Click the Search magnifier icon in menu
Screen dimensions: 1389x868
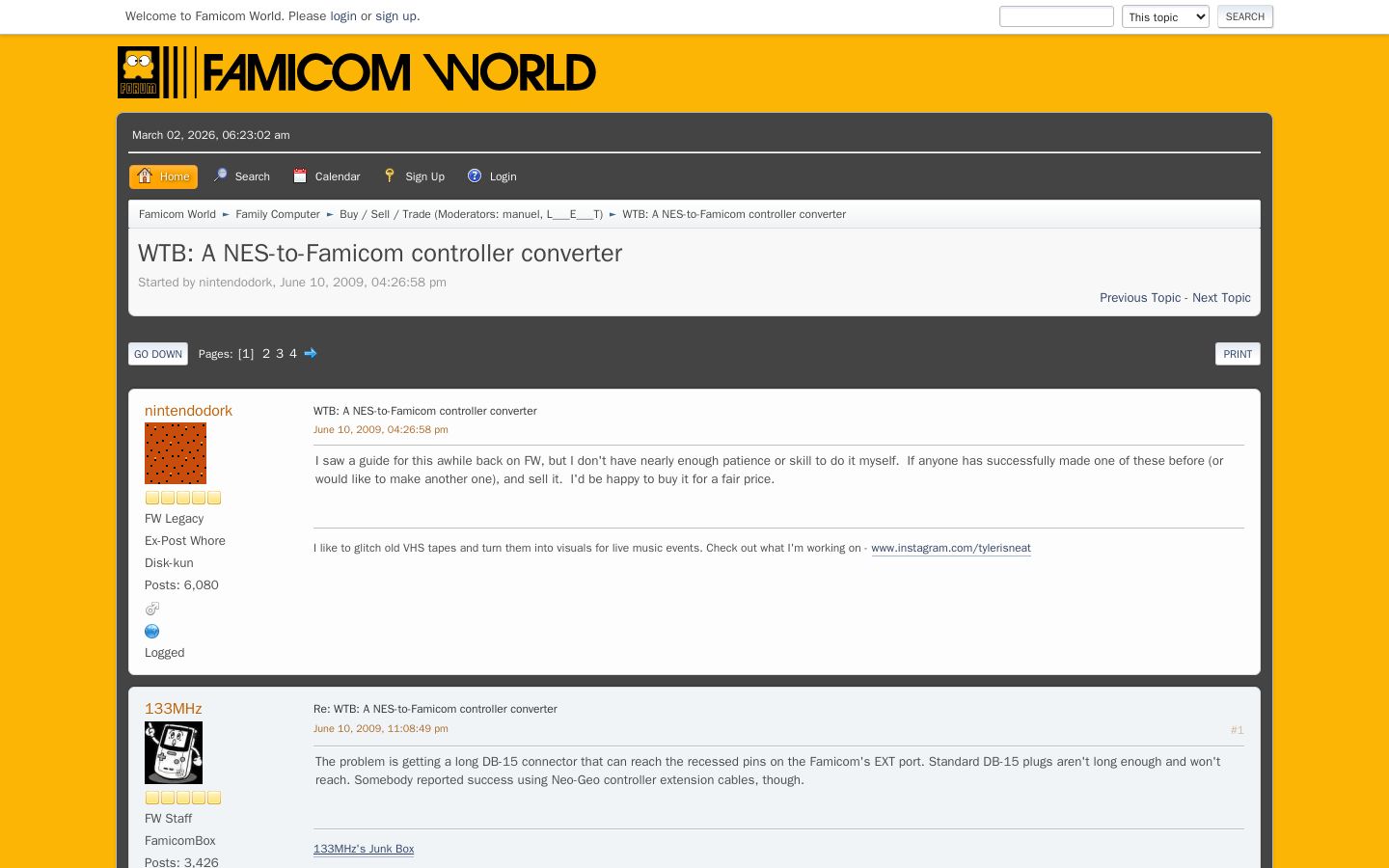click(221, 176)
